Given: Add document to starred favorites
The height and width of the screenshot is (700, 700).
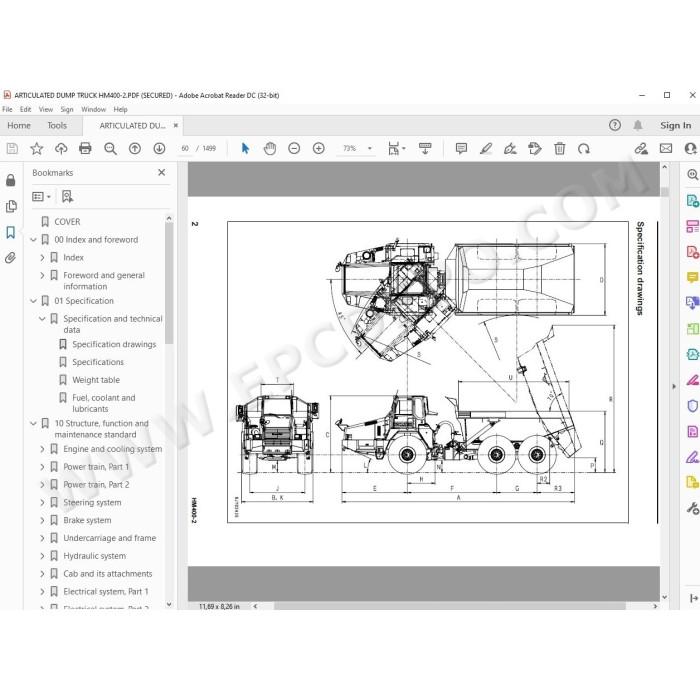Looking at the screenshot, I should pos(37,148).
